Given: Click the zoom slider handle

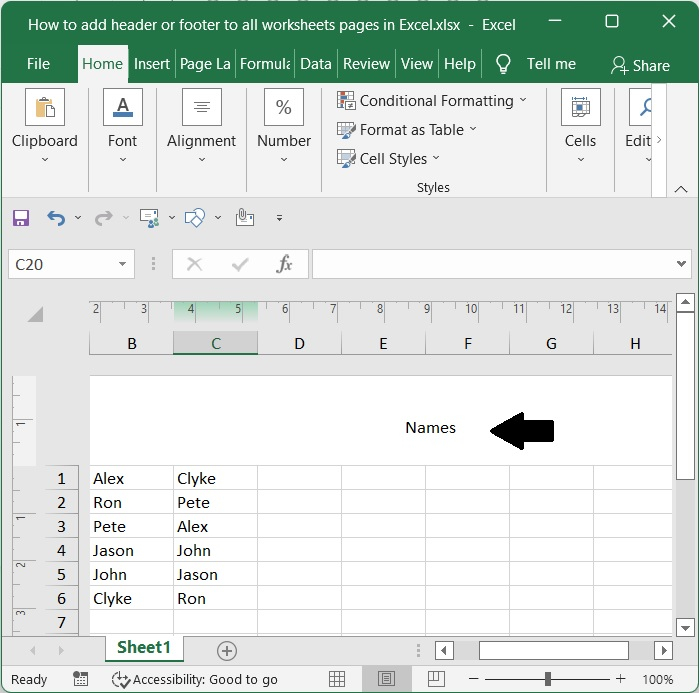Looking at the screenshot, I should [547, 679].
